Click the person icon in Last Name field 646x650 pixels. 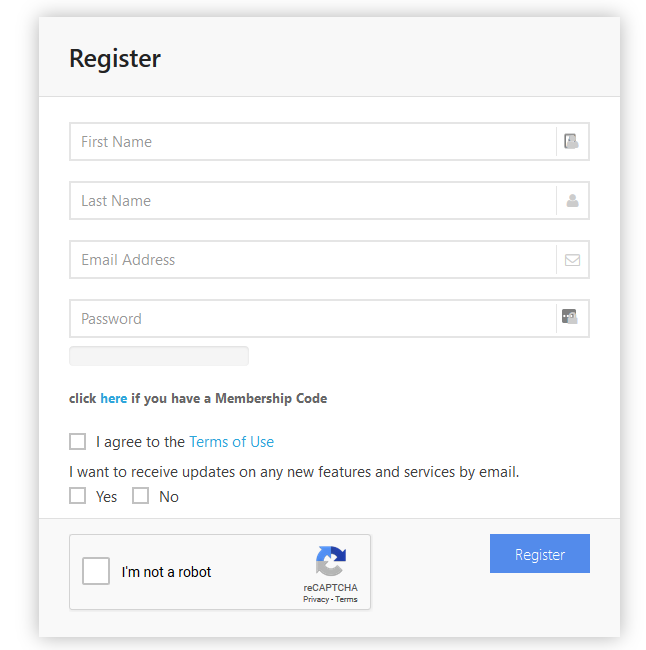(573, 201)
